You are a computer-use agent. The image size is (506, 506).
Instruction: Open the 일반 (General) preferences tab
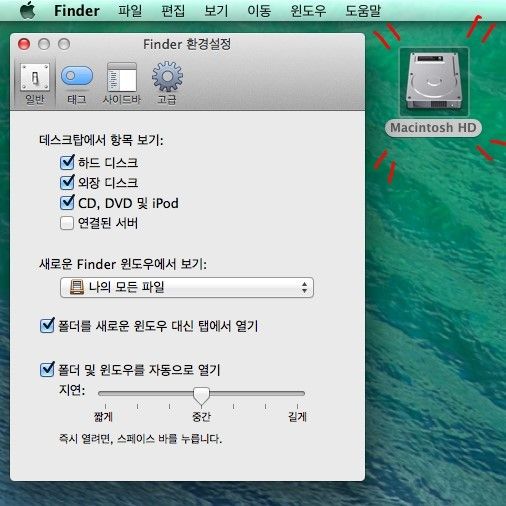click(35, 84)
